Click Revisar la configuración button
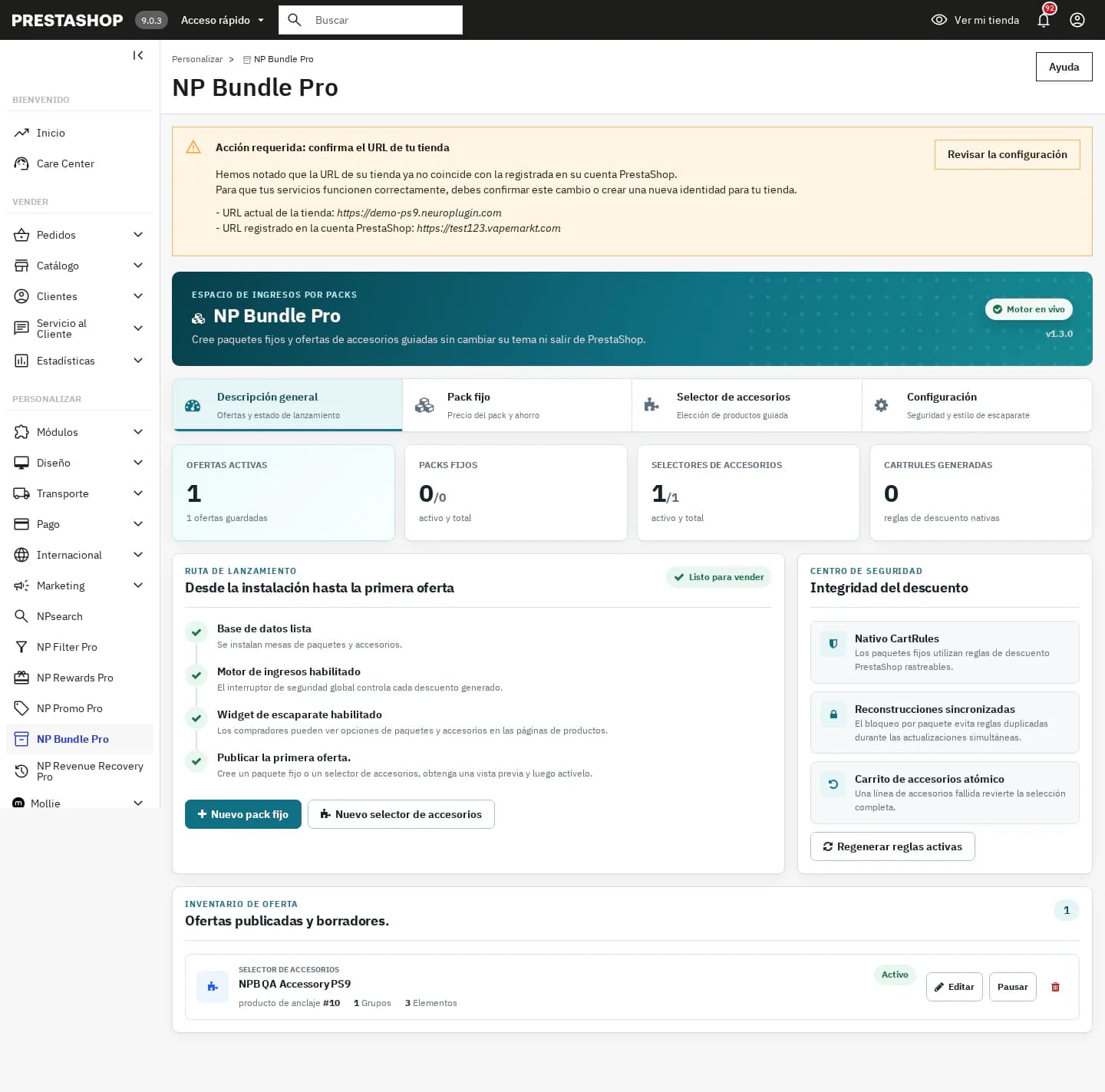The width and height of the screenshot is (1105, 1092). coord(1007,154)
